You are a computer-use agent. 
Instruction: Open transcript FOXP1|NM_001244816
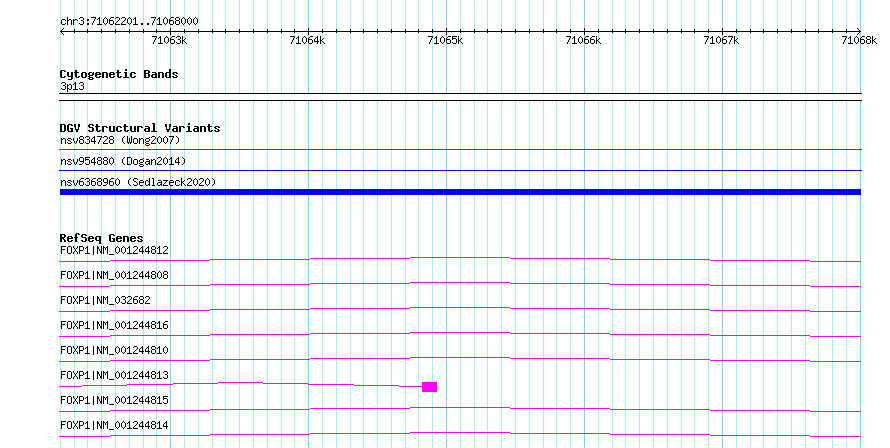click(x=114, y=325)
